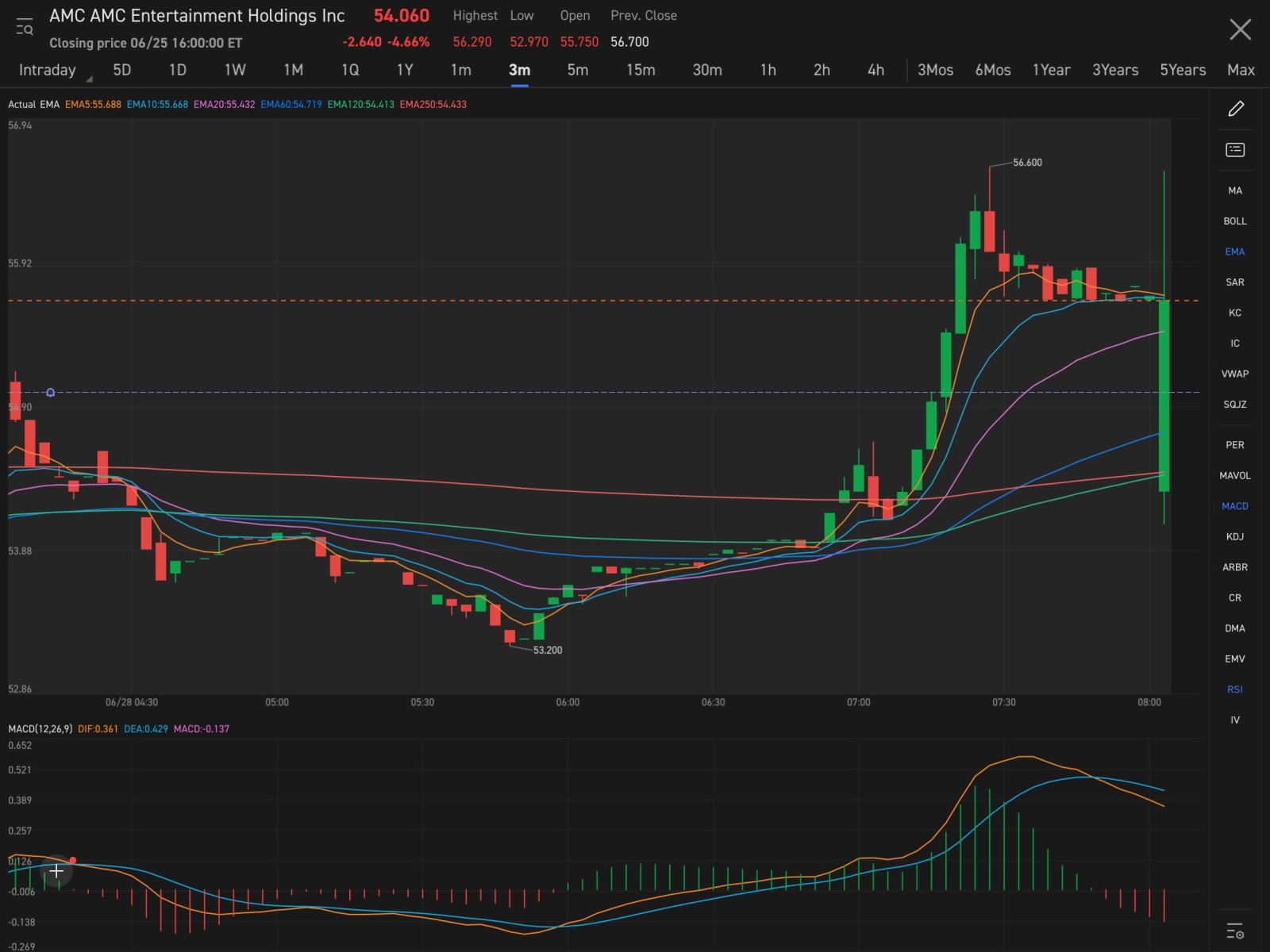This screenshot has width=1270, height=952.
Task: Switch to the 5D timeframe
Action: pos(121,70)
